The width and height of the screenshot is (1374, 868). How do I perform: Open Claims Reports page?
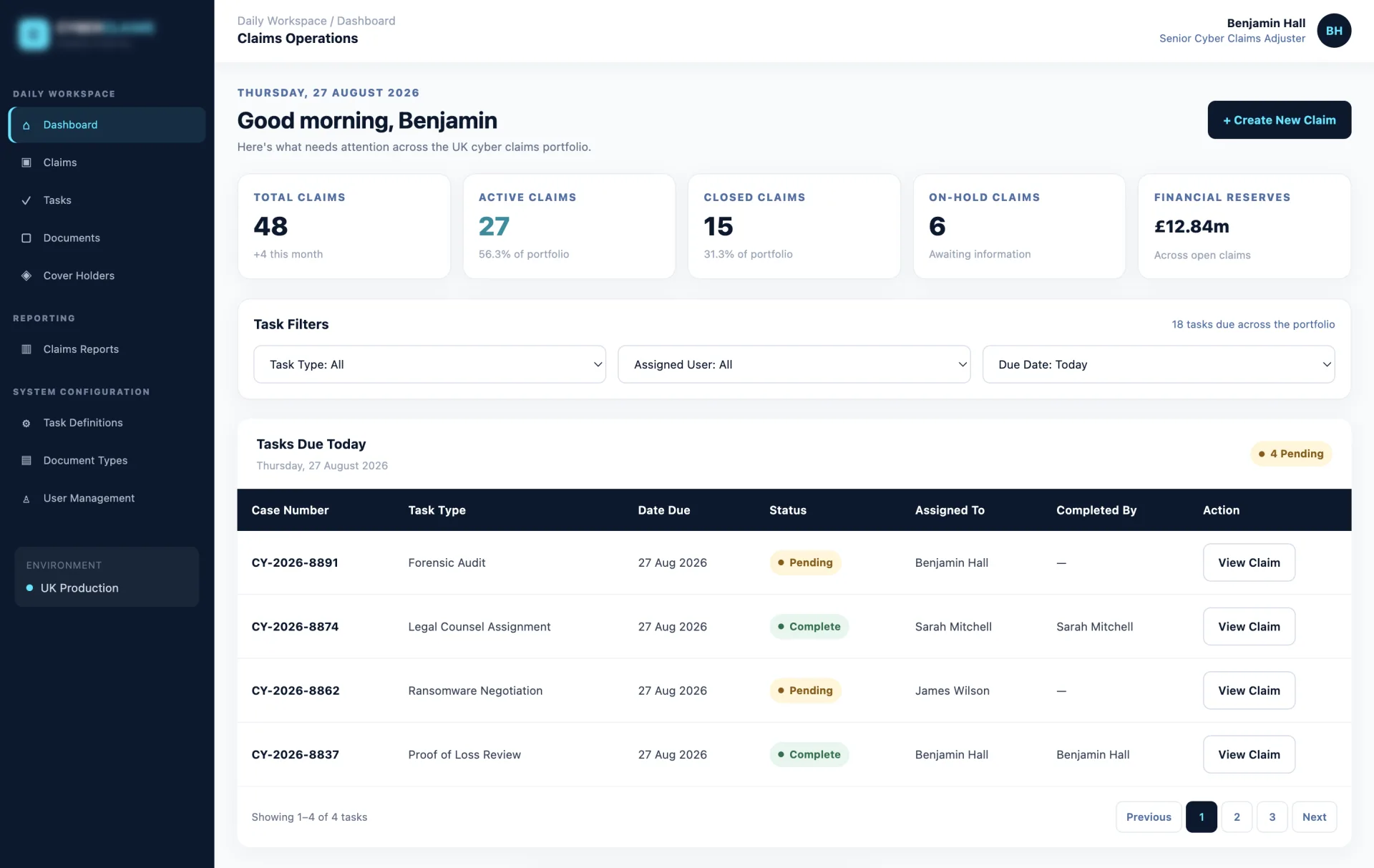click(107, 349)
